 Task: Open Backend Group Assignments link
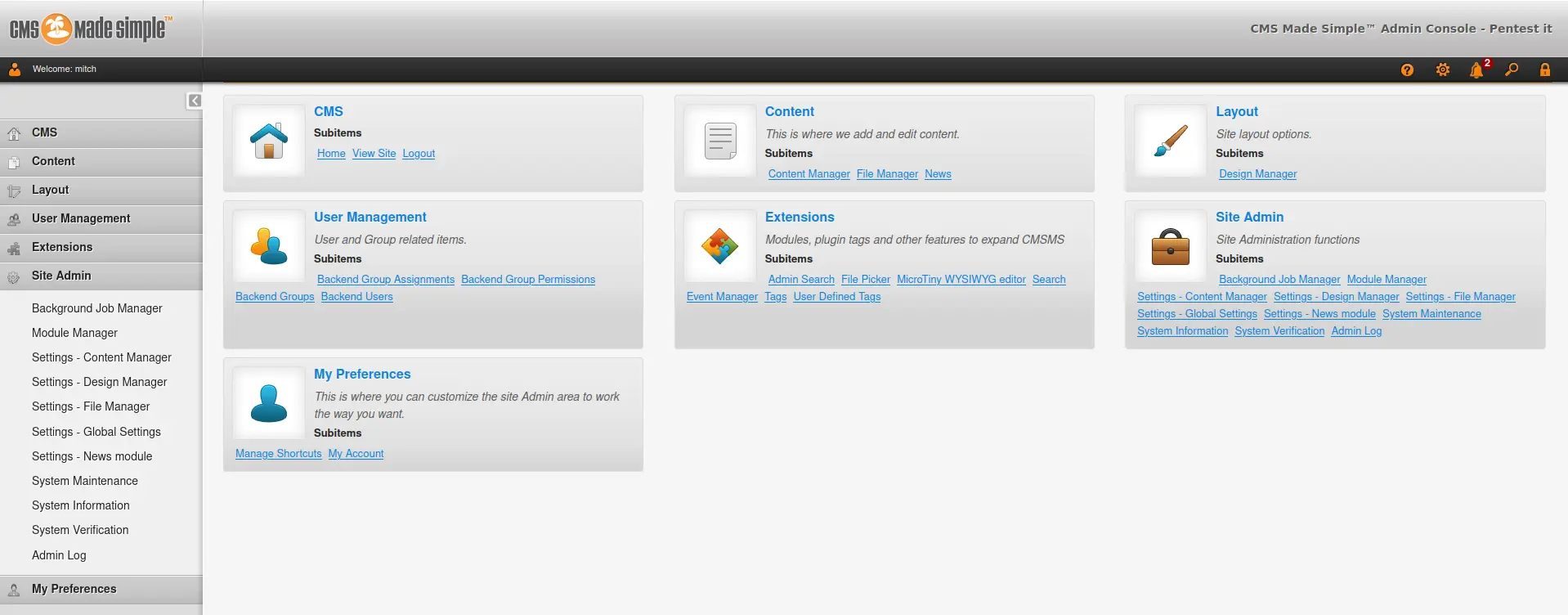386,280
